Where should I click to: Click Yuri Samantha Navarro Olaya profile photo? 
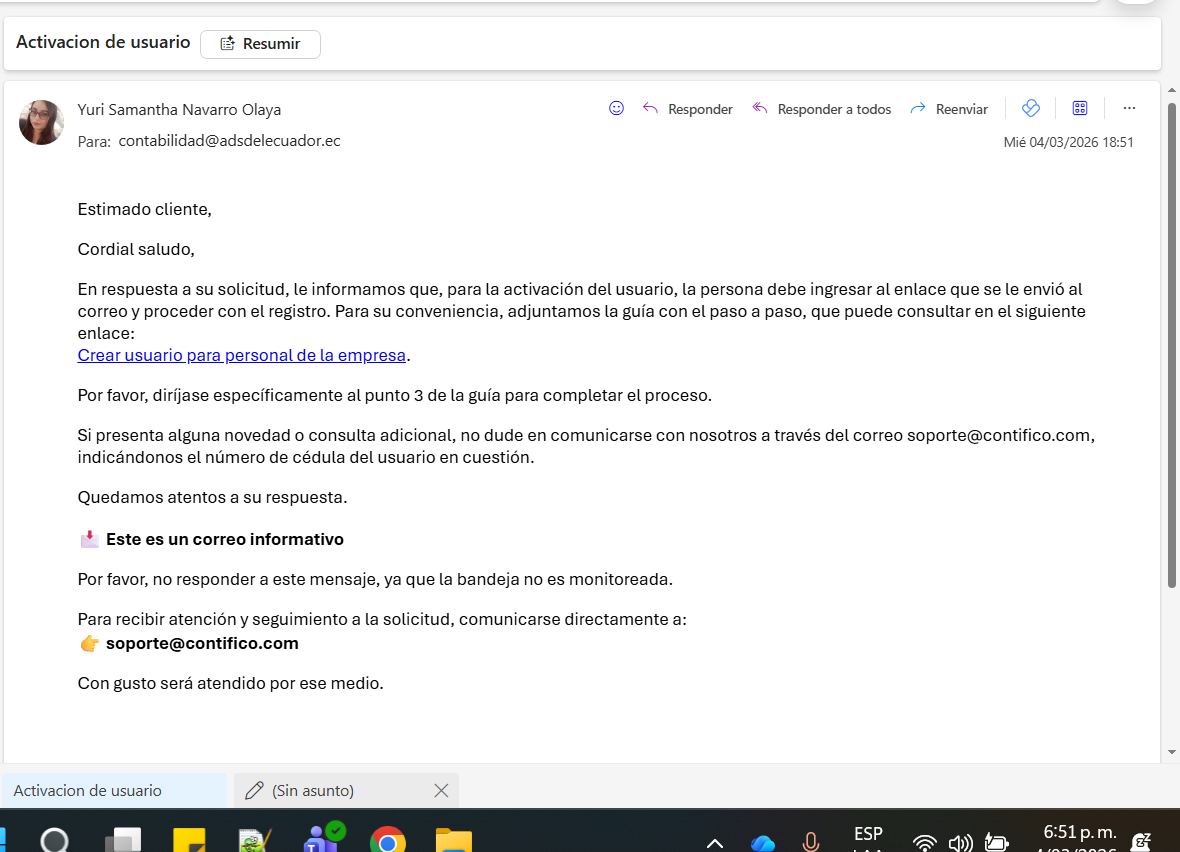(41, 123)
